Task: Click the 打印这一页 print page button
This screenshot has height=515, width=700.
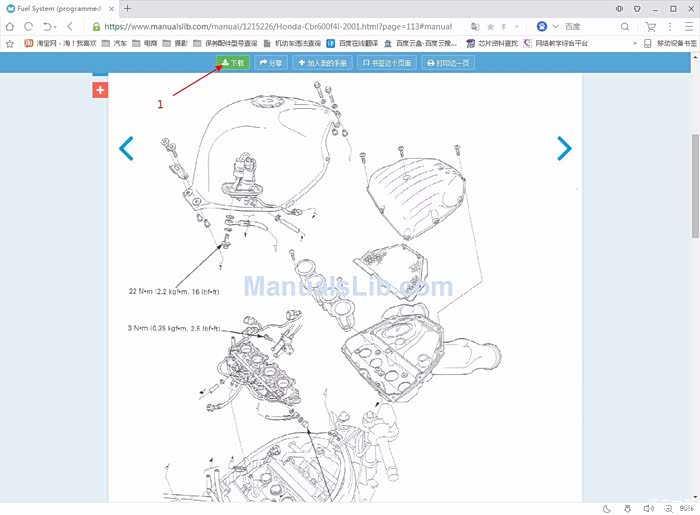Action: click(448, 63)
